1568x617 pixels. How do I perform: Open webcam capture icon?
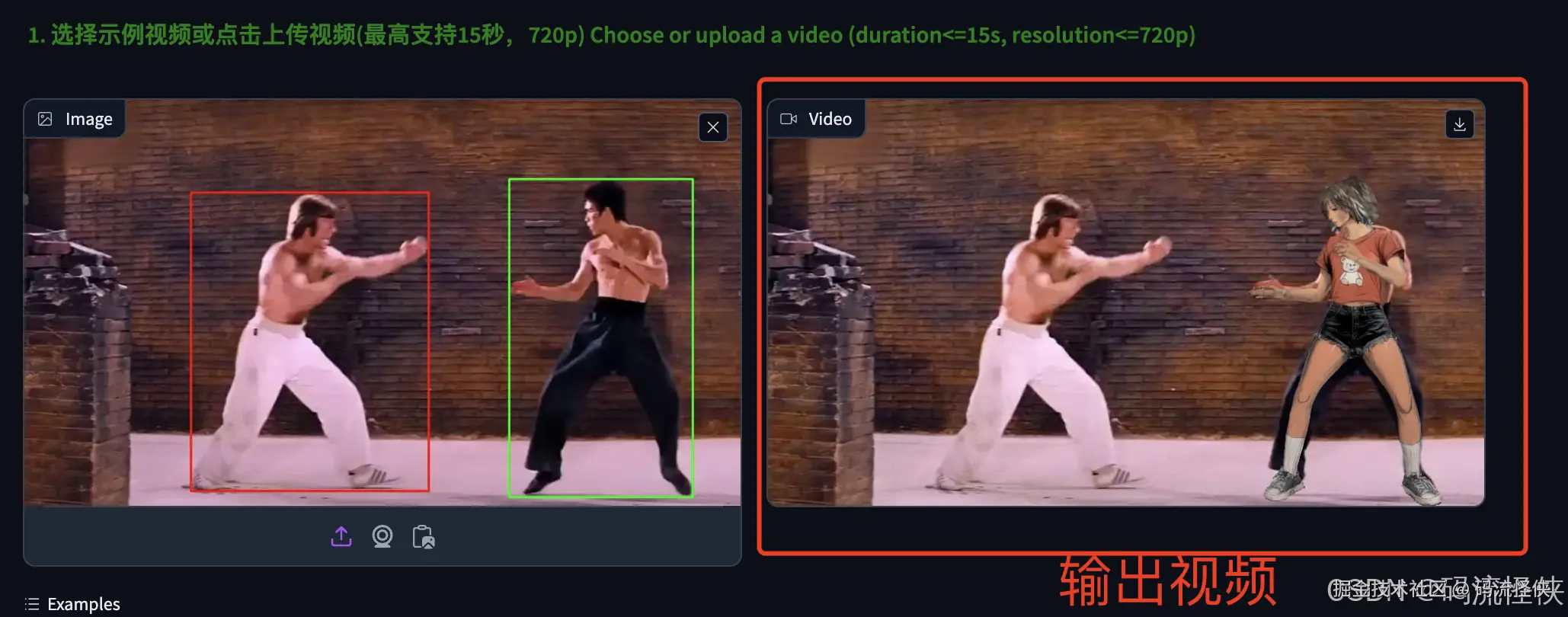[x=382, y=537]
